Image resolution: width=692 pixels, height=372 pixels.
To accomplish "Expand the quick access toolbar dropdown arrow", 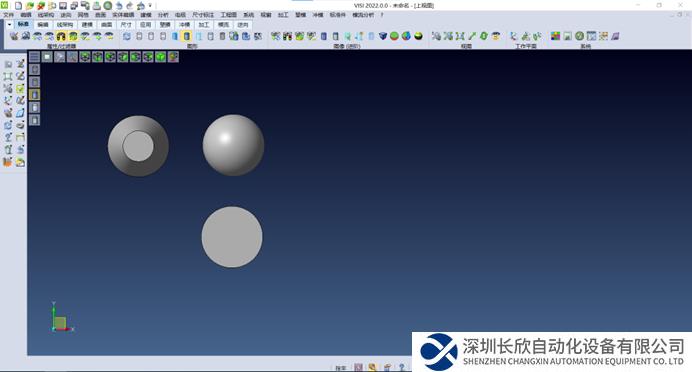I will coord(150,6).
